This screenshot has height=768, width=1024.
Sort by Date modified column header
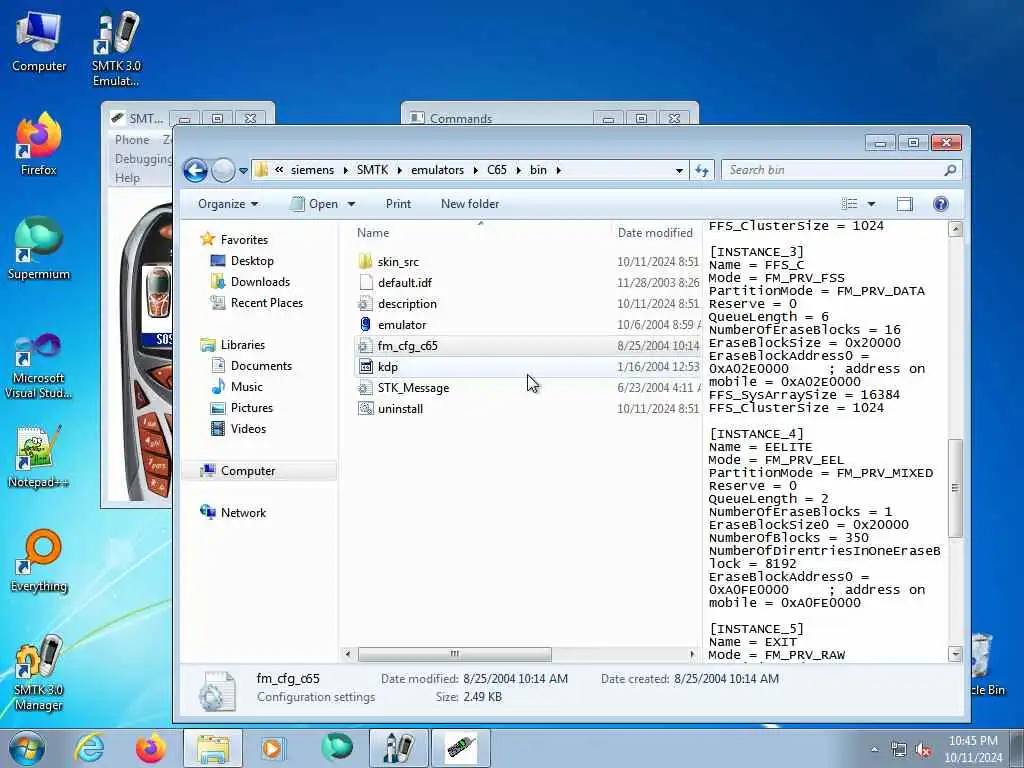[655, 232]
